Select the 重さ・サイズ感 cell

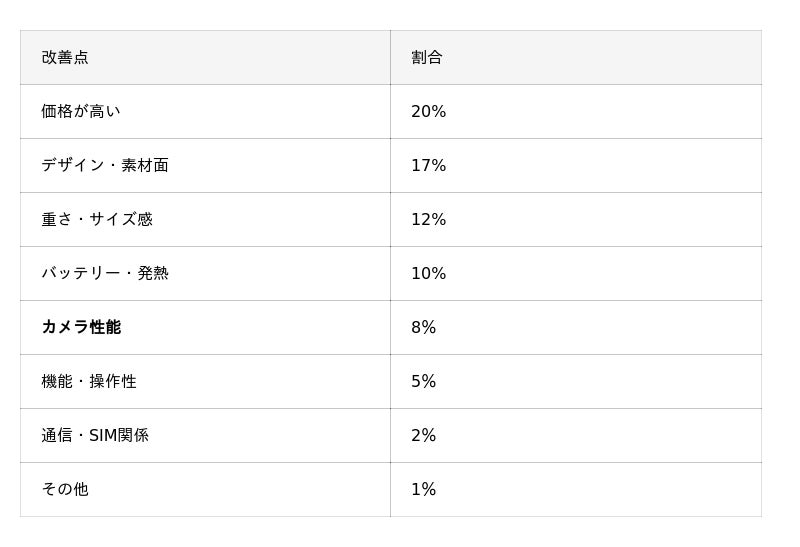tap(97, 220)
